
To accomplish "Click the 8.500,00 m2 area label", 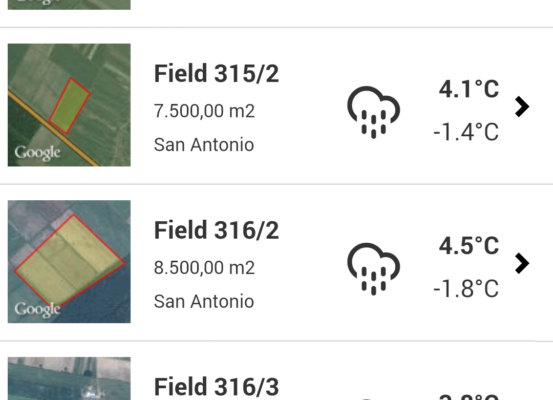I will point(204,268).
